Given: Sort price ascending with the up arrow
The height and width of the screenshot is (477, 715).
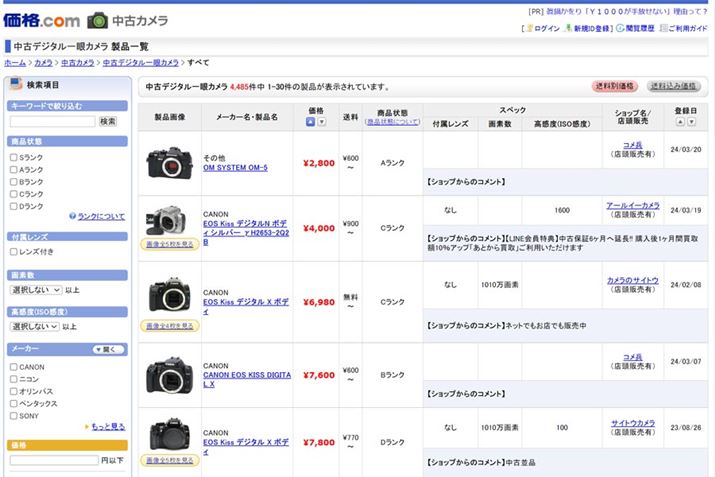Looking at the screenshot, I should (x=310, y=122).
